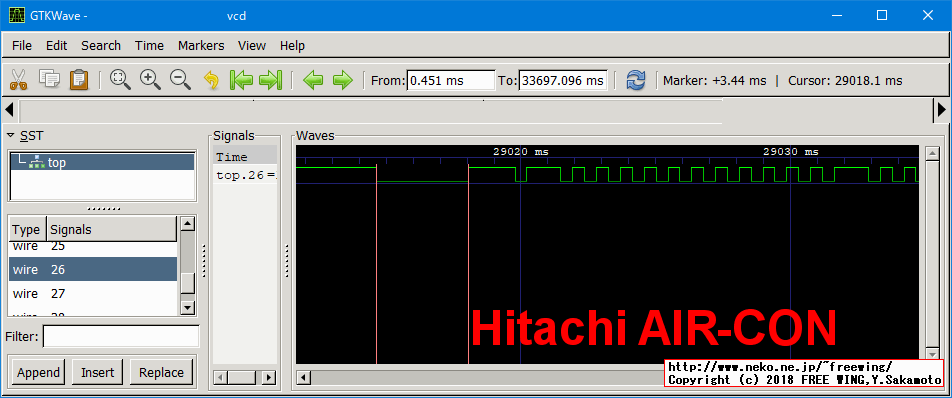The width and height of the screenshot is (952, 398).
Task: Click the Reload waveform icon
Action: click(x=636, y=79)
